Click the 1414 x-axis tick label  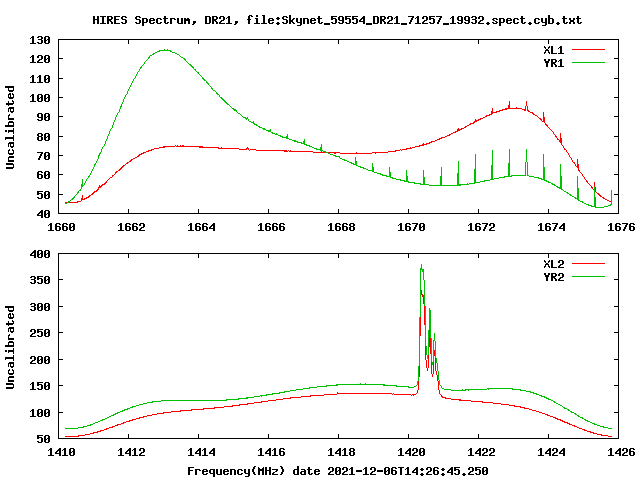(x=201, y=452)
